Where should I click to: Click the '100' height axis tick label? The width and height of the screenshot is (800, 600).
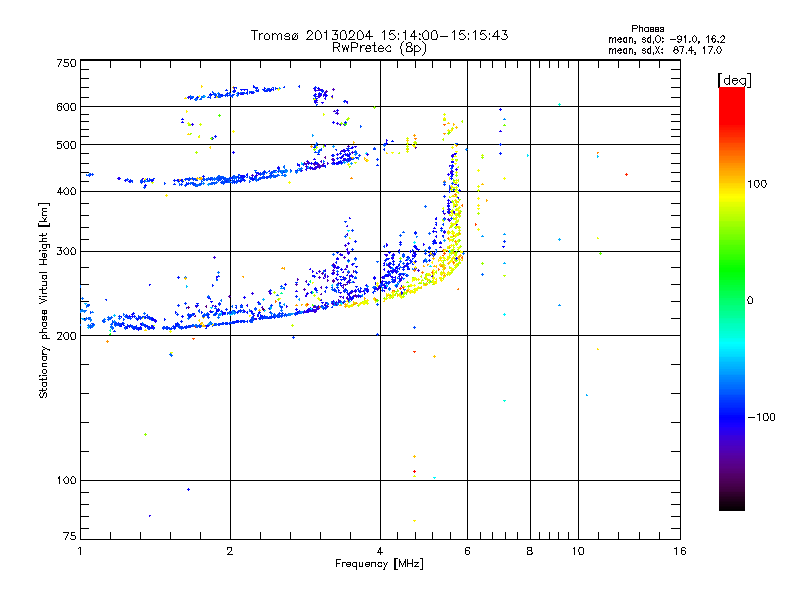(x=66, y=481)
